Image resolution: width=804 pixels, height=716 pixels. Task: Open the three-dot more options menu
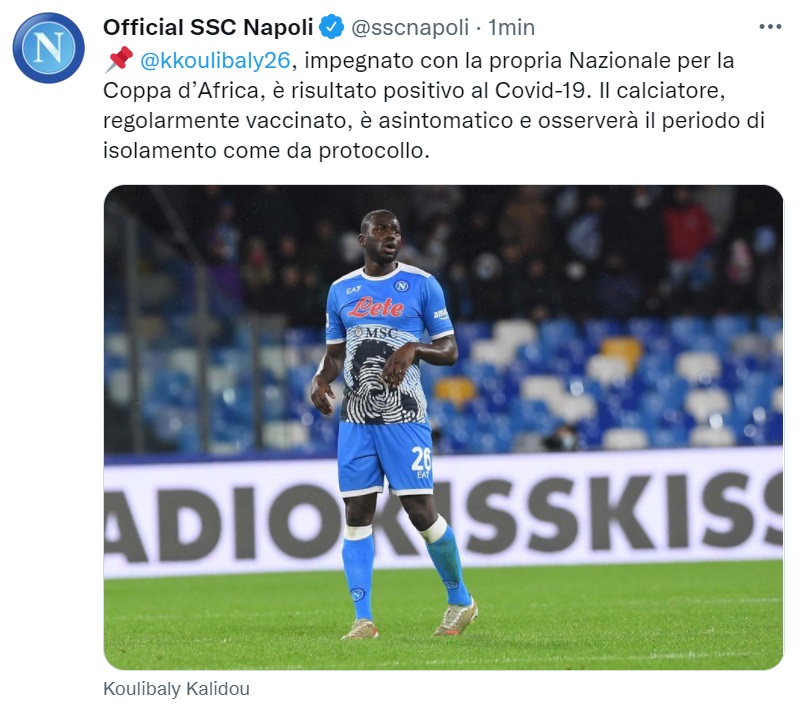pos(770,27)
